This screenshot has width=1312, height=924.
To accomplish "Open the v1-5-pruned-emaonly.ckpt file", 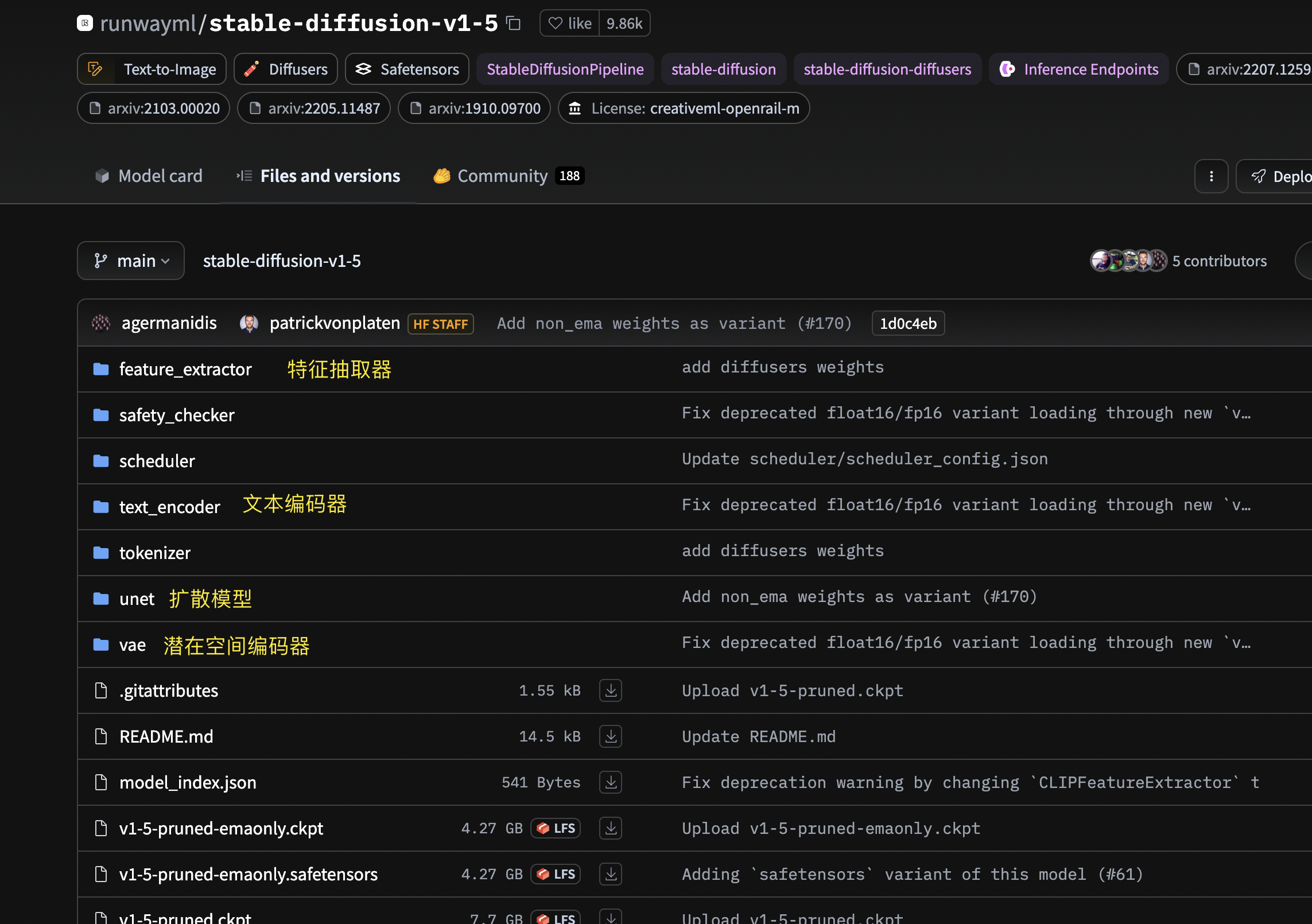I will [x=221, y=828].
